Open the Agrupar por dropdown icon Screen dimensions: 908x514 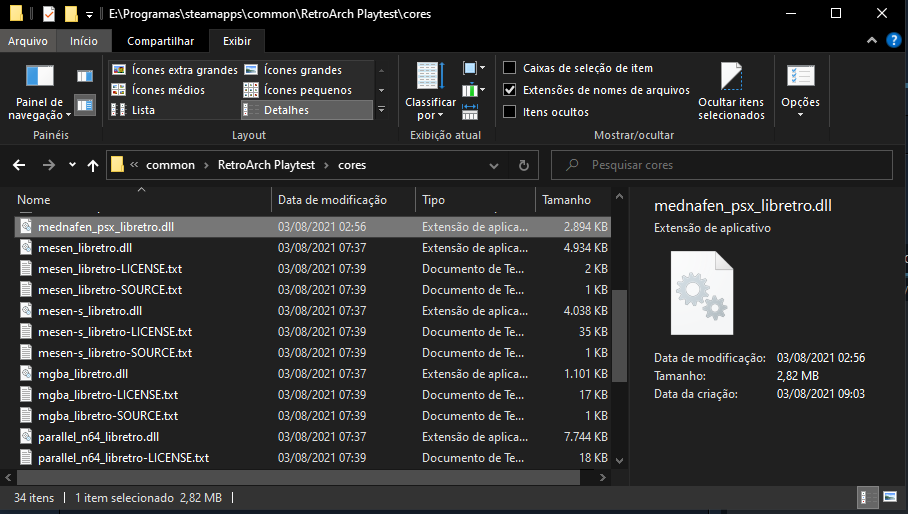click(474, 68)
